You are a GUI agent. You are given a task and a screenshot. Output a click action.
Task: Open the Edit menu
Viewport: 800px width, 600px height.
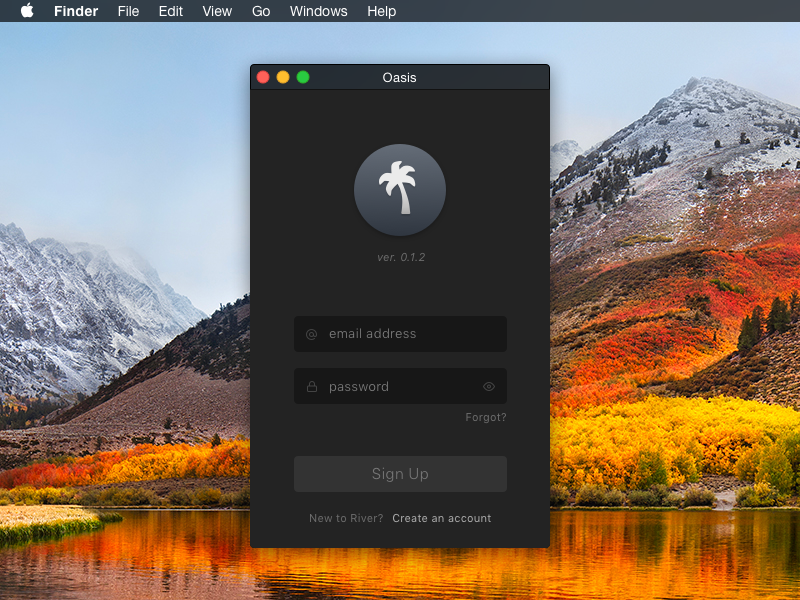click(x=170, y=11)
